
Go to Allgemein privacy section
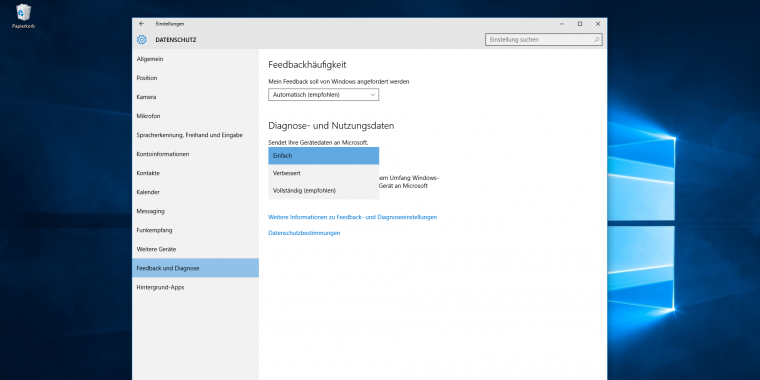195,59
